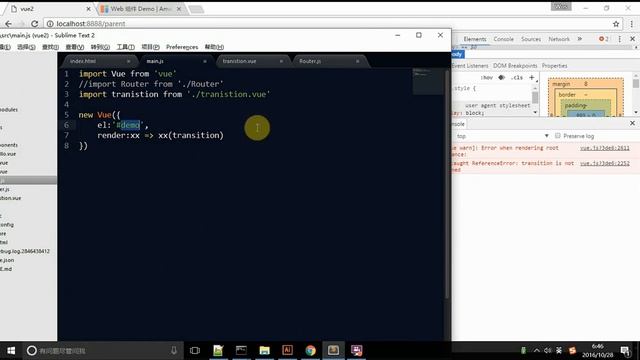Screen dimensions: 640x360
Task: Open Task View from the taskbar
Action: [x=195, y=350]
